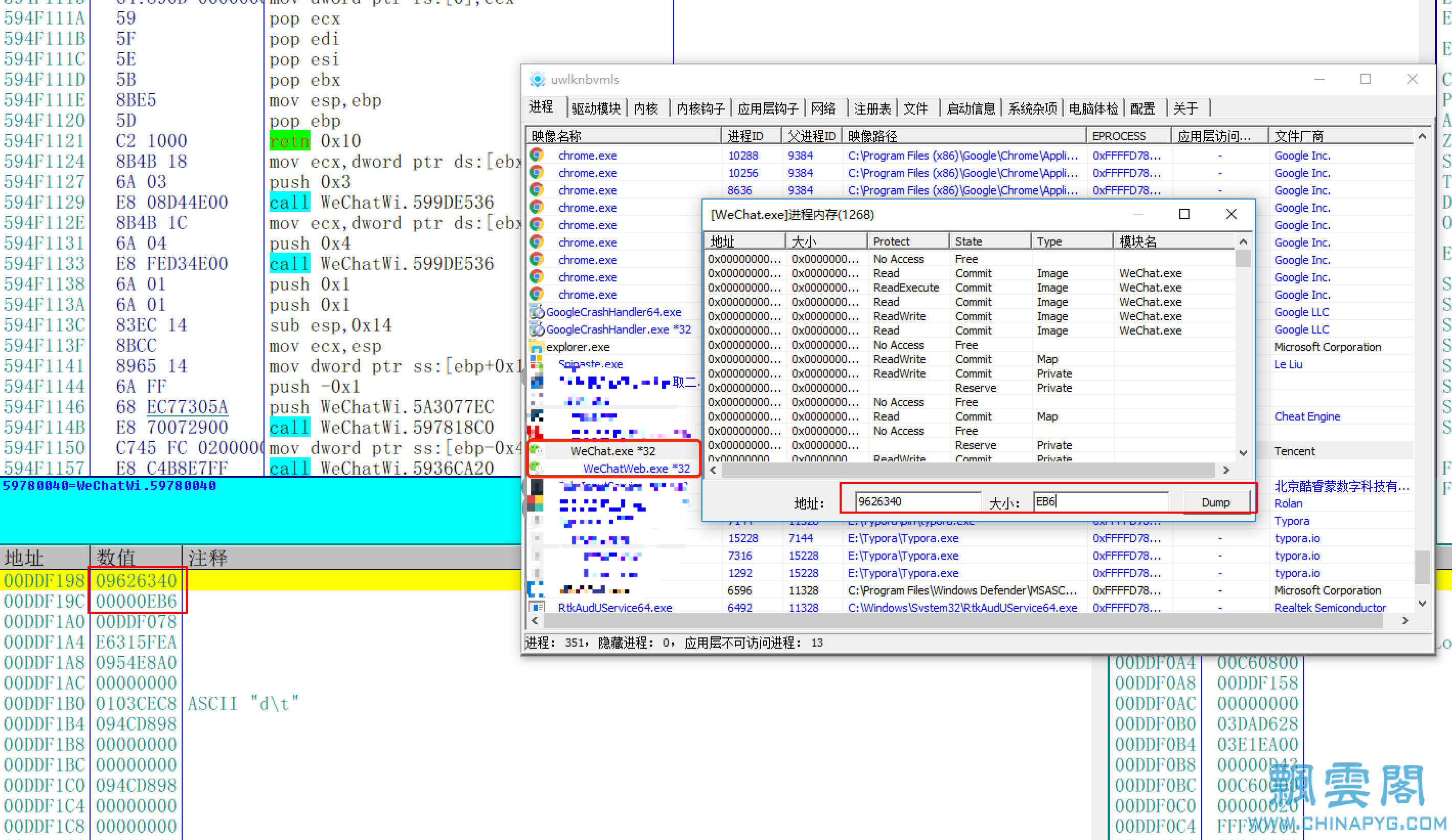This screenshot has height=840, width=1452.
Task: Switch to the 内核 tab
Action: [x=646, y=108]
